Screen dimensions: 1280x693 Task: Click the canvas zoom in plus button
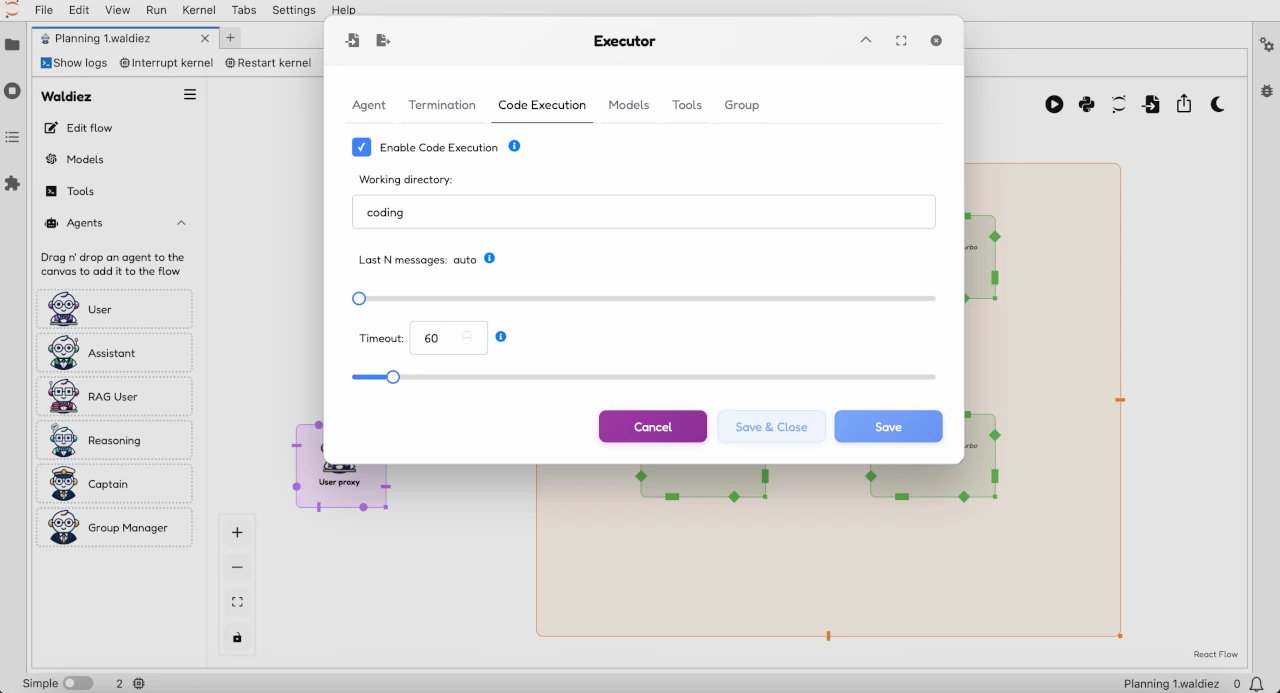237,533
